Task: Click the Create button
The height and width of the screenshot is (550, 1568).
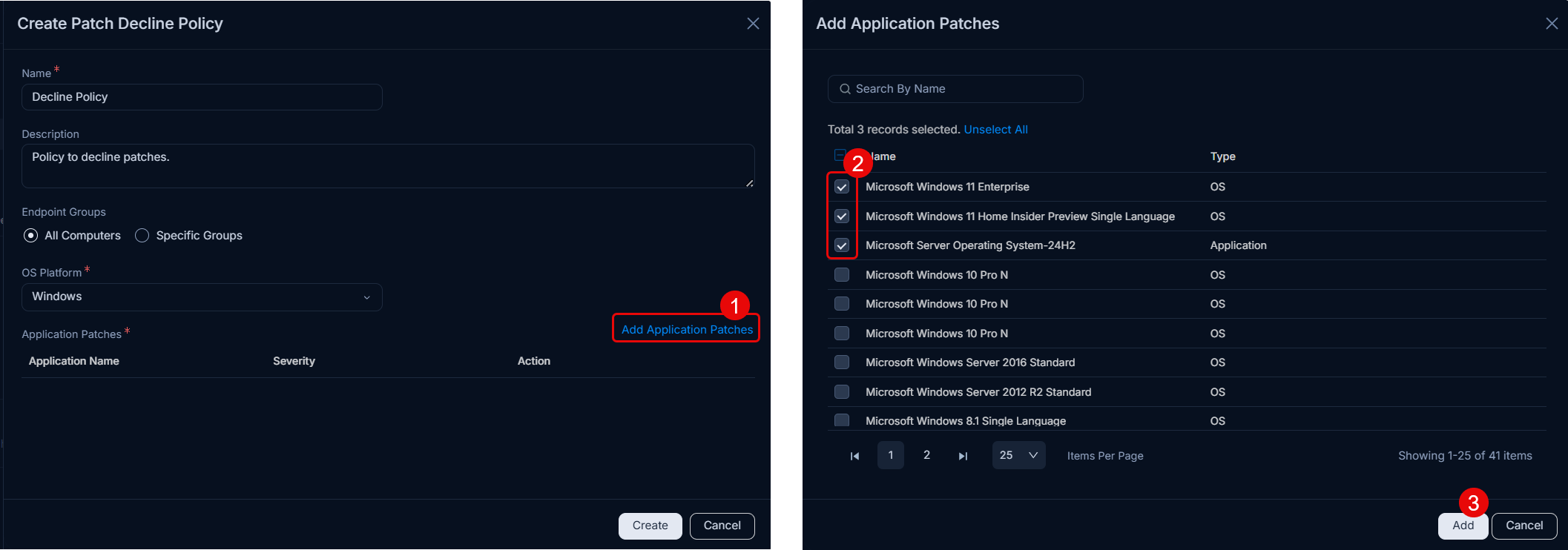Action: pyautogui.click(x=650, y=526)
